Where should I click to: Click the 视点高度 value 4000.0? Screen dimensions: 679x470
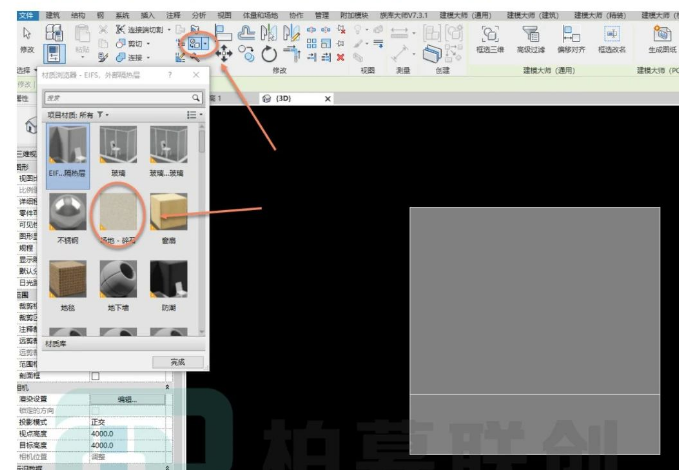[127, 434]
